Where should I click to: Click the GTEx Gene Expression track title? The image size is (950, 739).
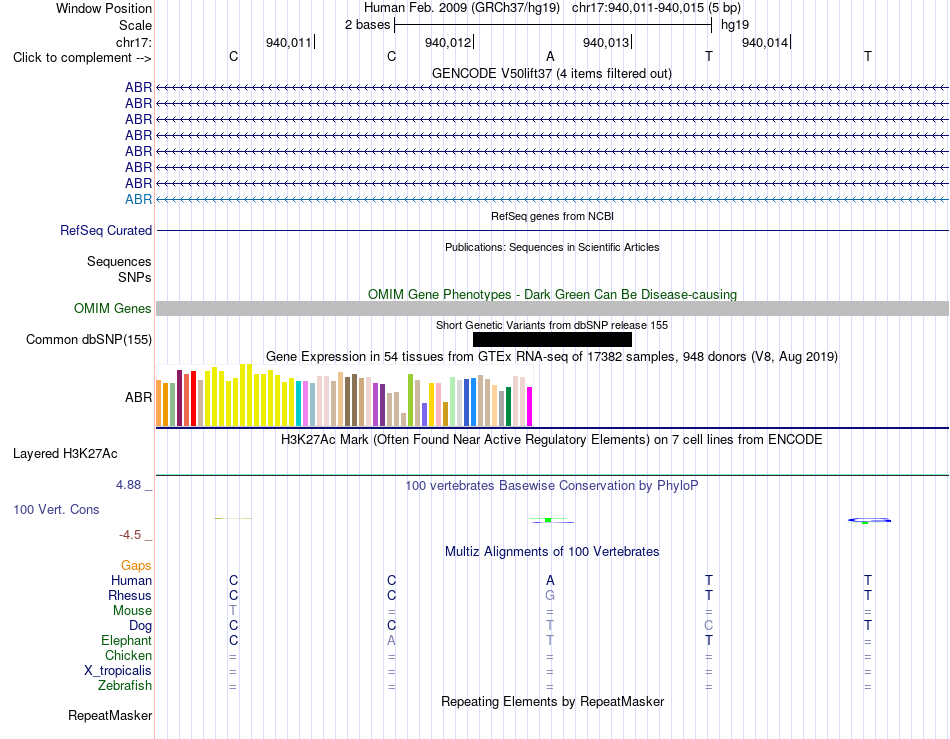[552, 356]
